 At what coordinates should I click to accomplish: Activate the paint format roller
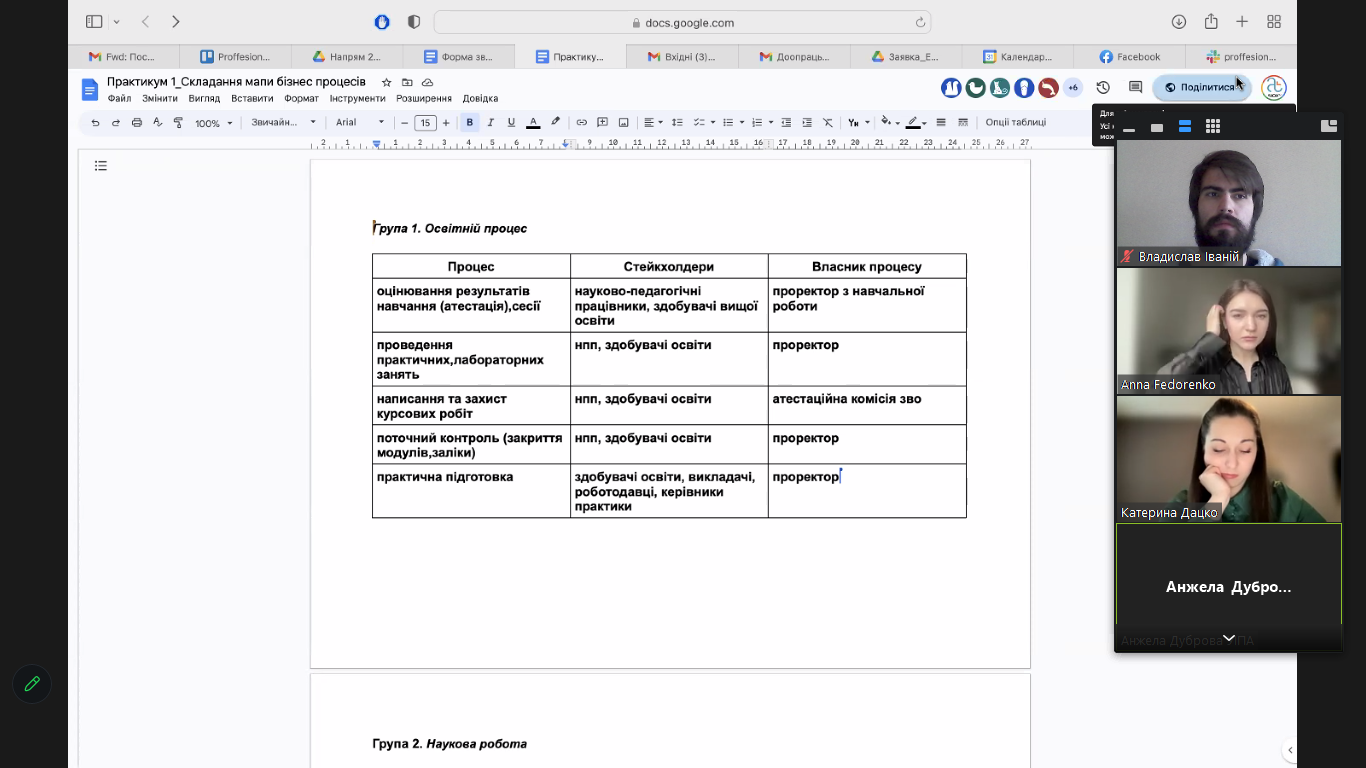[x=178, y=123]
